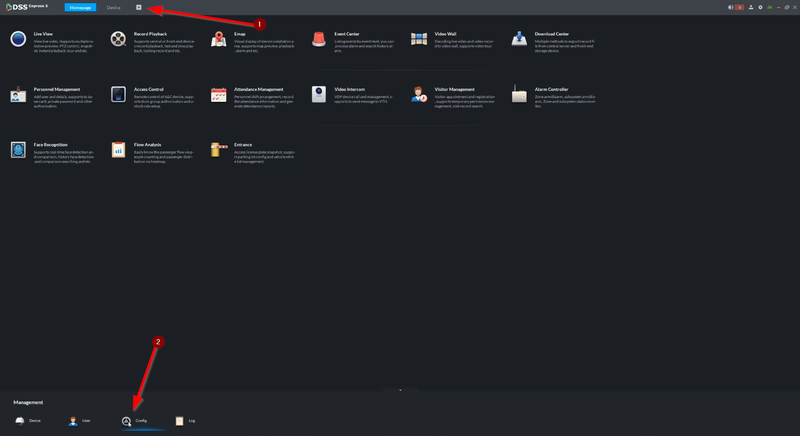Viewport: 800px width, 436px height.
Task: Open Personnel Management module
Action: 51,96
